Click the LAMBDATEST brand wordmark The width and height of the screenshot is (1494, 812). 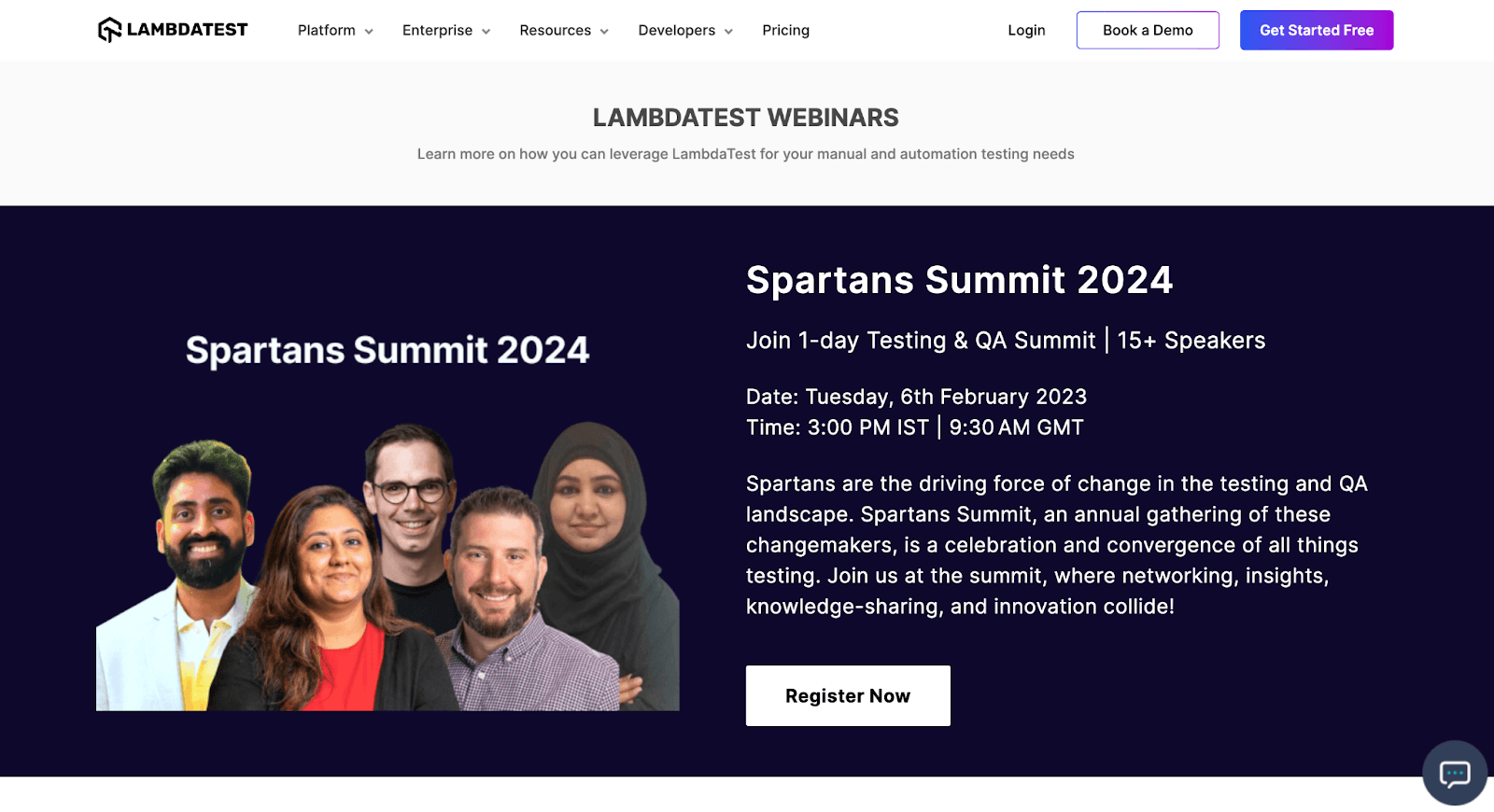pyautogui.click(x=187, y=30)
